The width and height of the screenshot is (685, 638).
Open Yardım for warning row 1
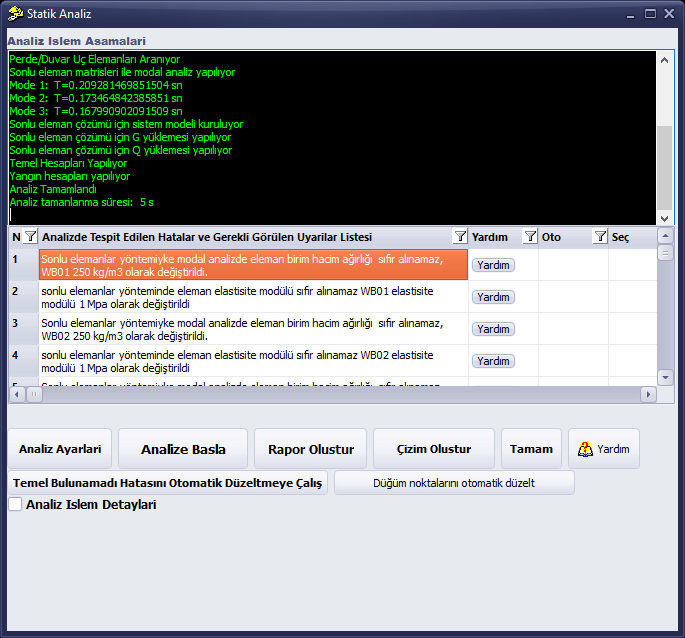(493, 265)
